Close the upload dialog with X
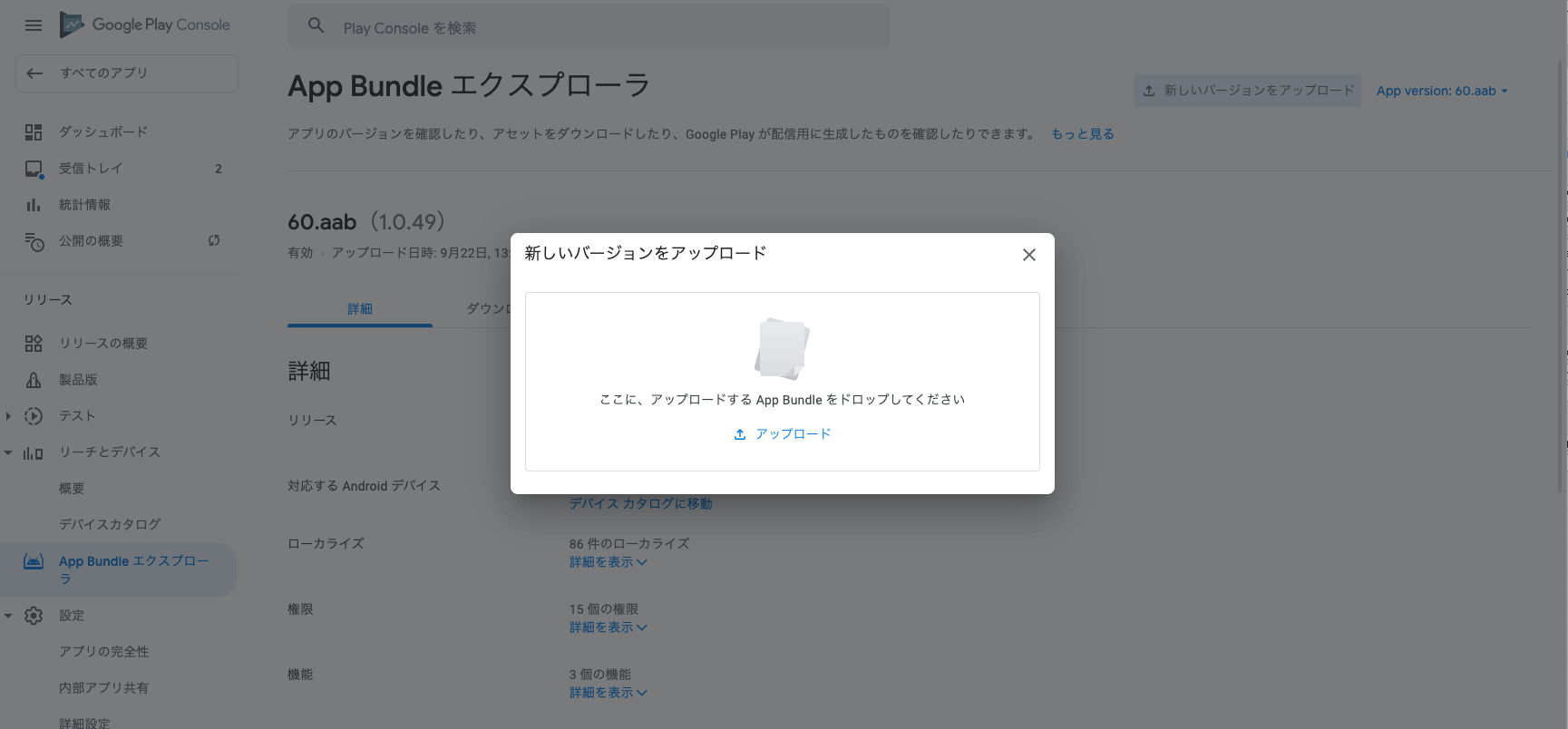Screen dimensions: 1568x729 tap(1029, 255)
